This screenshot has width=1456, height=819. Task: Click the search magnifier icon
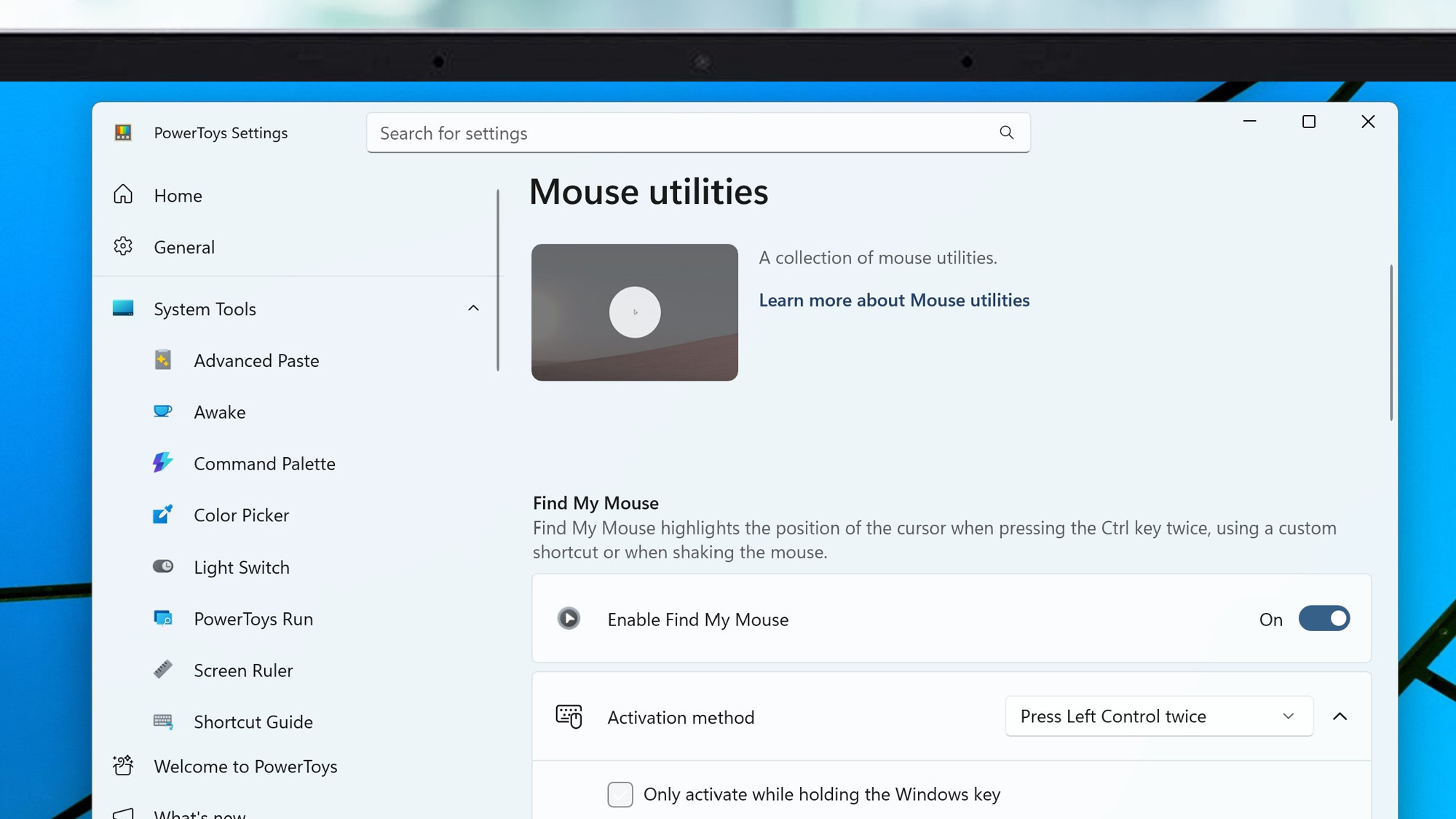(1006, 132)
